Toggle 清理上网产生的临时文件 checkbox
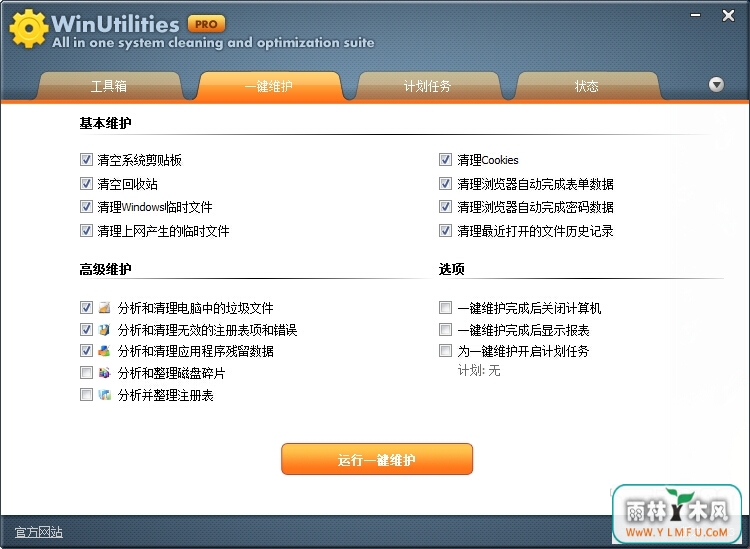The image size is (750, 549). (86, 231)
